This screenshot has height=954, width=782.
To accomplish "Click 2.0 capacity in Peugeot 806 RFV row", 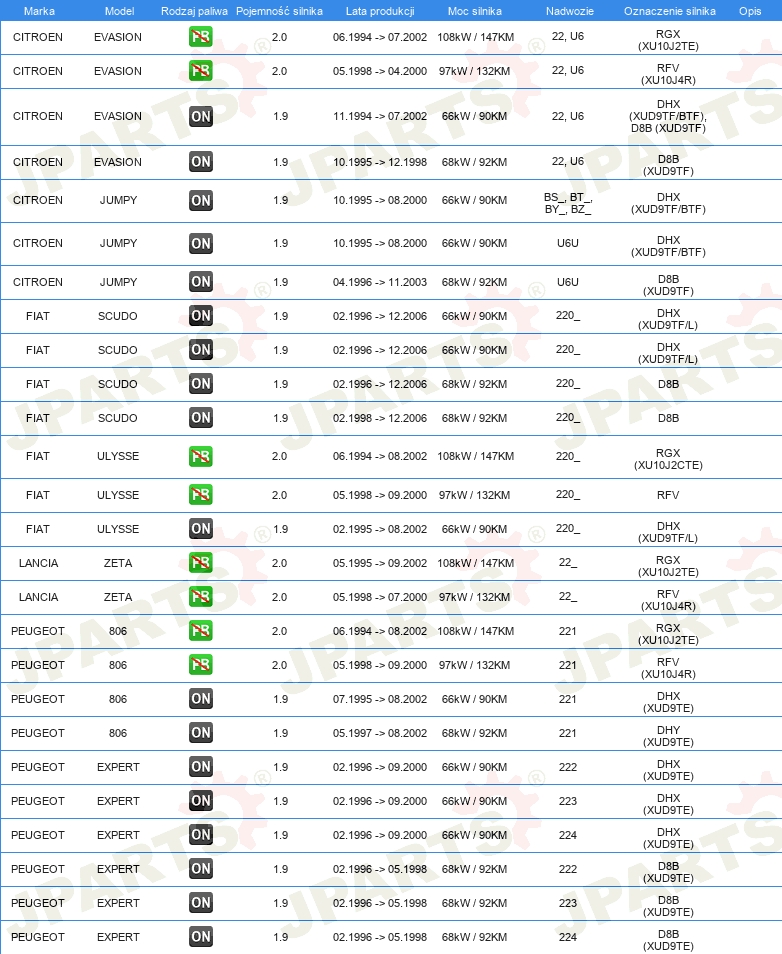I will (279, 666).
